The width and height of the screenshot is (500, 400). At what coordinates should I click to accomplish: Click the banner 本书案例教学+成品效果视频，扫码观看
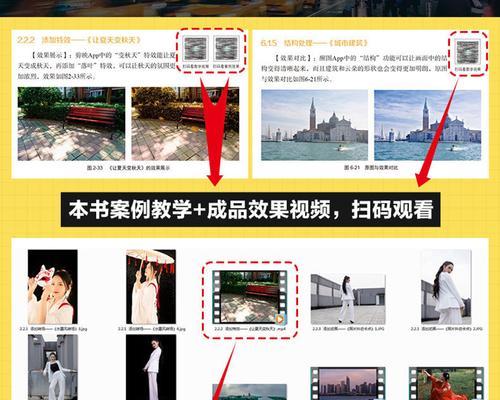point(250,210)
